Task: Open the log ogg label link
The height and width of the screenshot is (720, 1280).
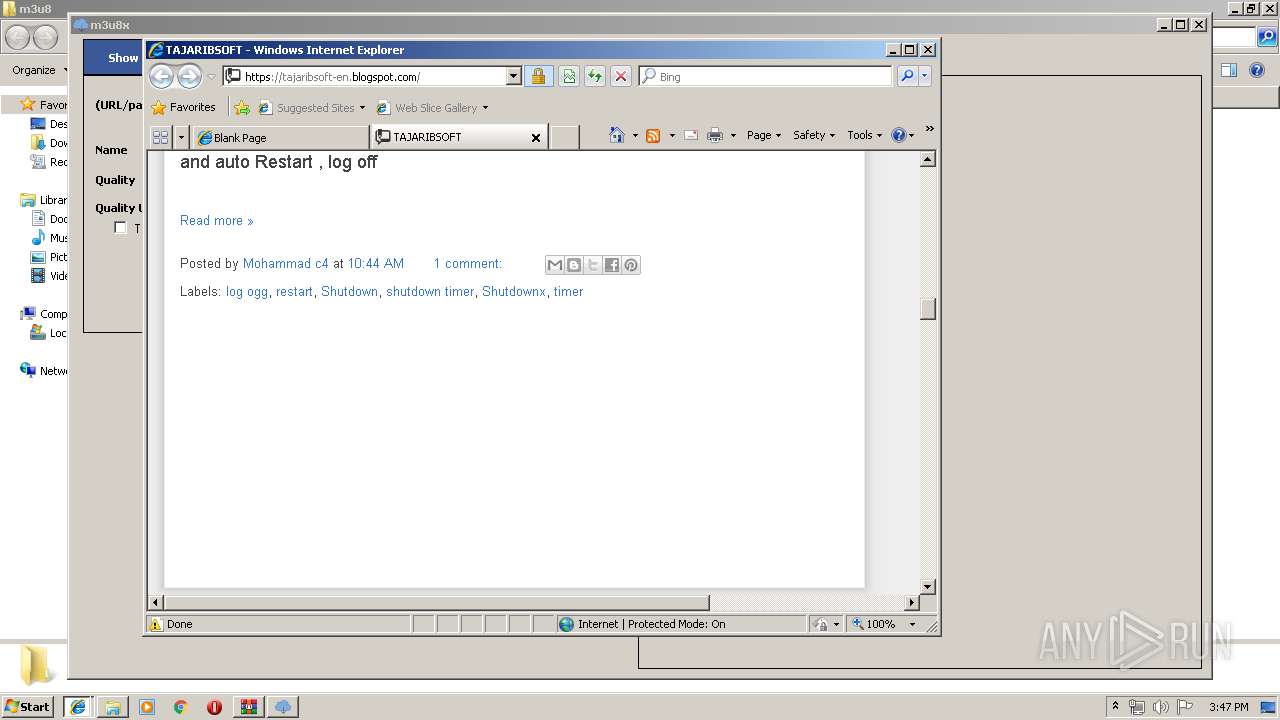Action: point(247,292)
